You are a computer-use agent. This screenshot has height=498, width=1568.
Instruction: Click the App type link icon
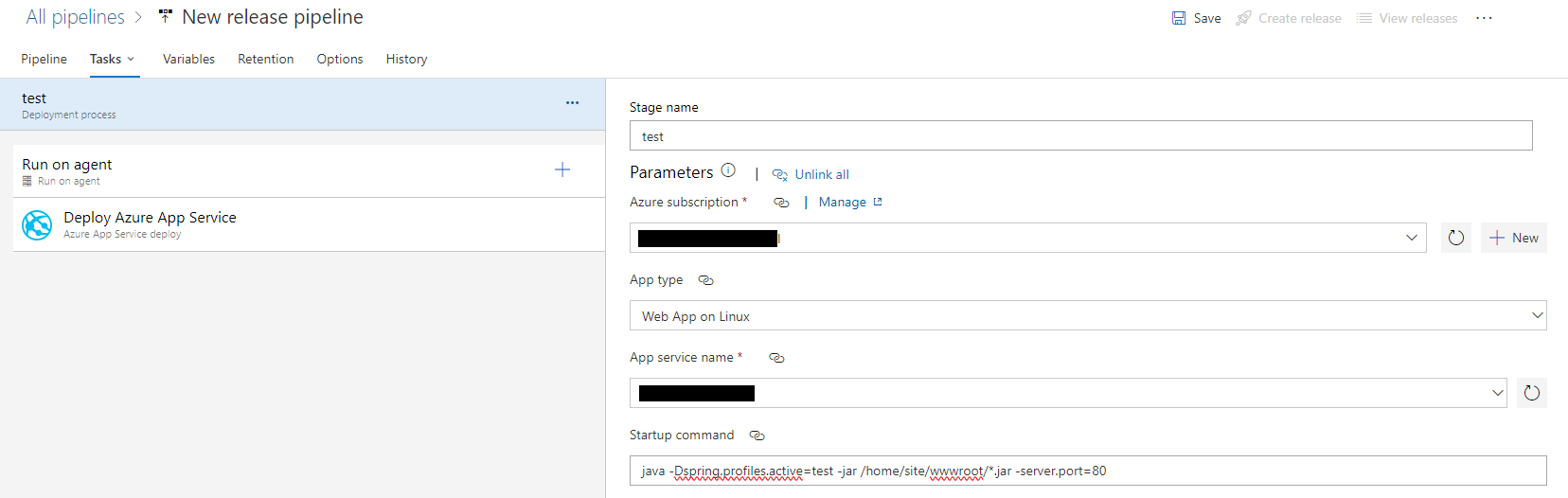(705, 280)
